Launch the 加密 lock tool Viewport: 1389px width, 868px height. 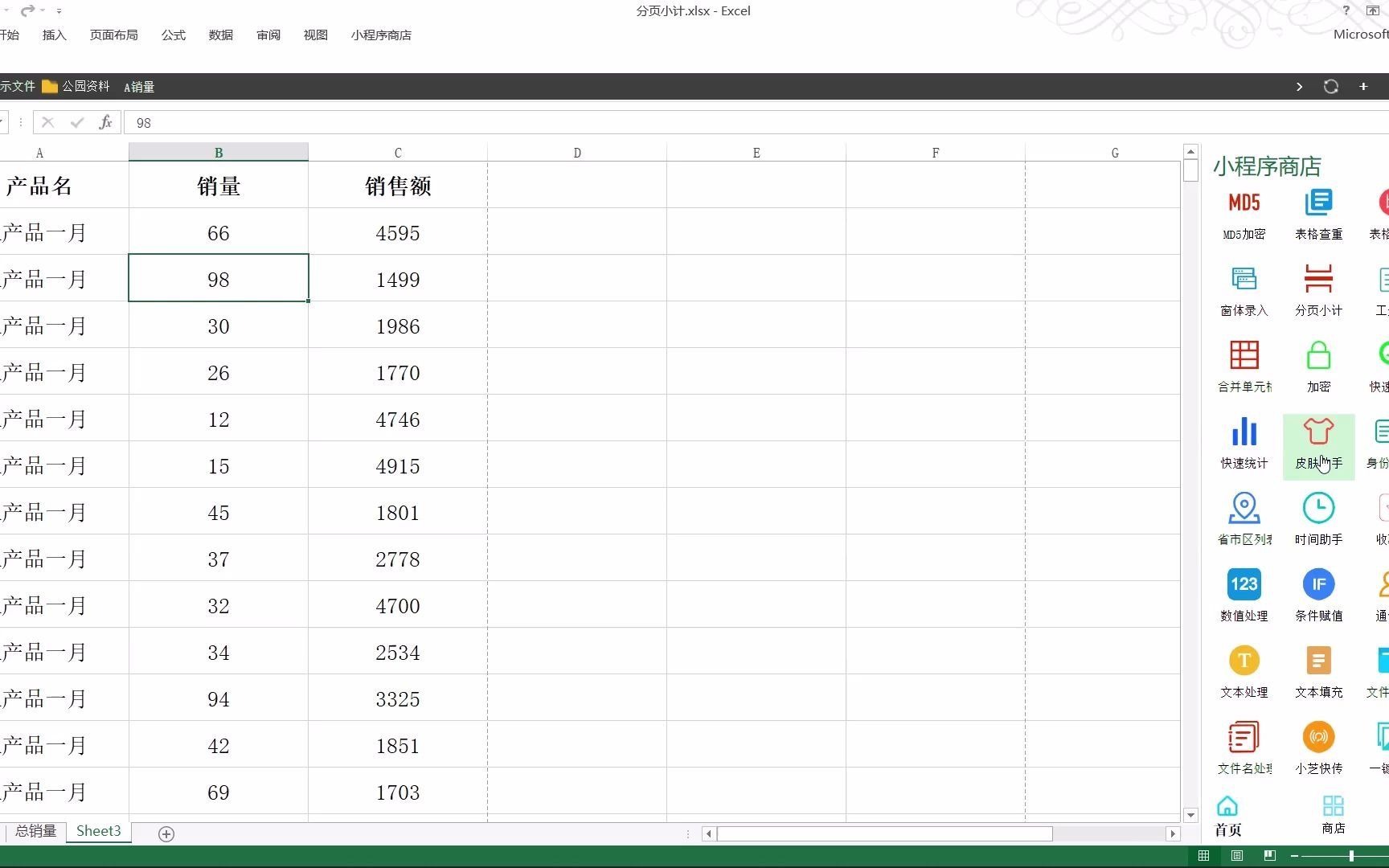pyautogui.click(x=1318, y=367)
